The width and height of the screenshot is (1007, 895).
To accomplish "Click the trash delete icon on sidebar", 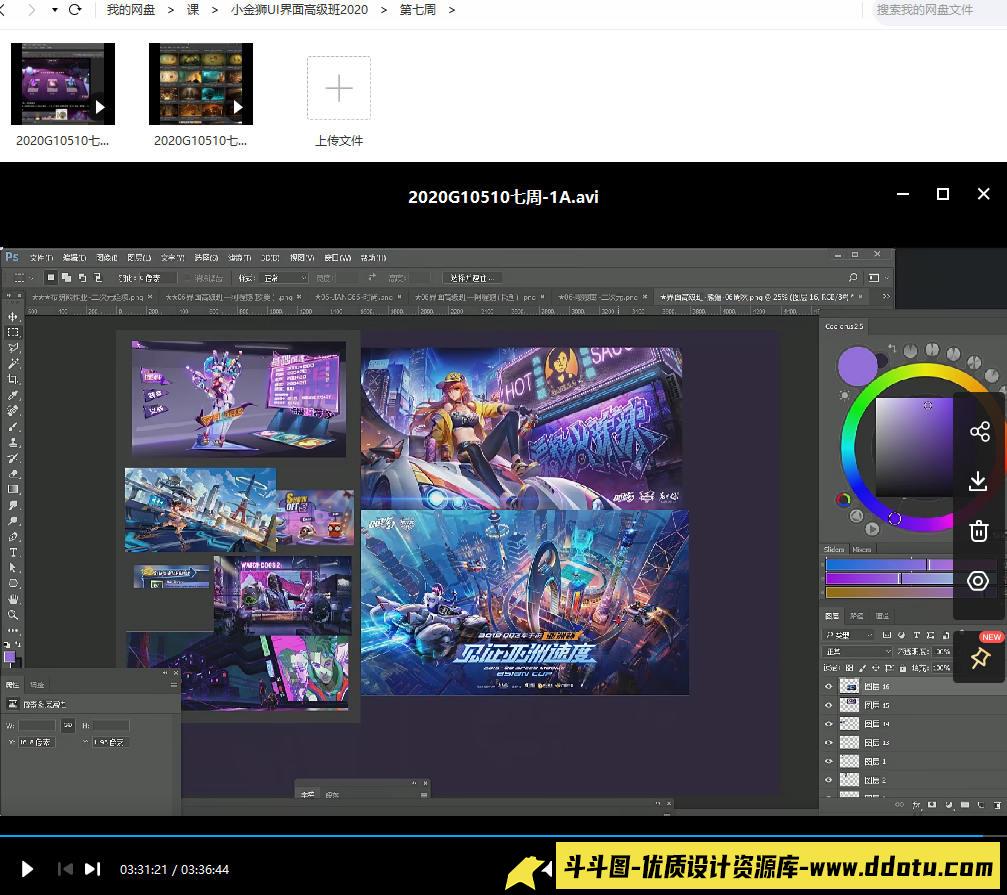I will 979,531.
